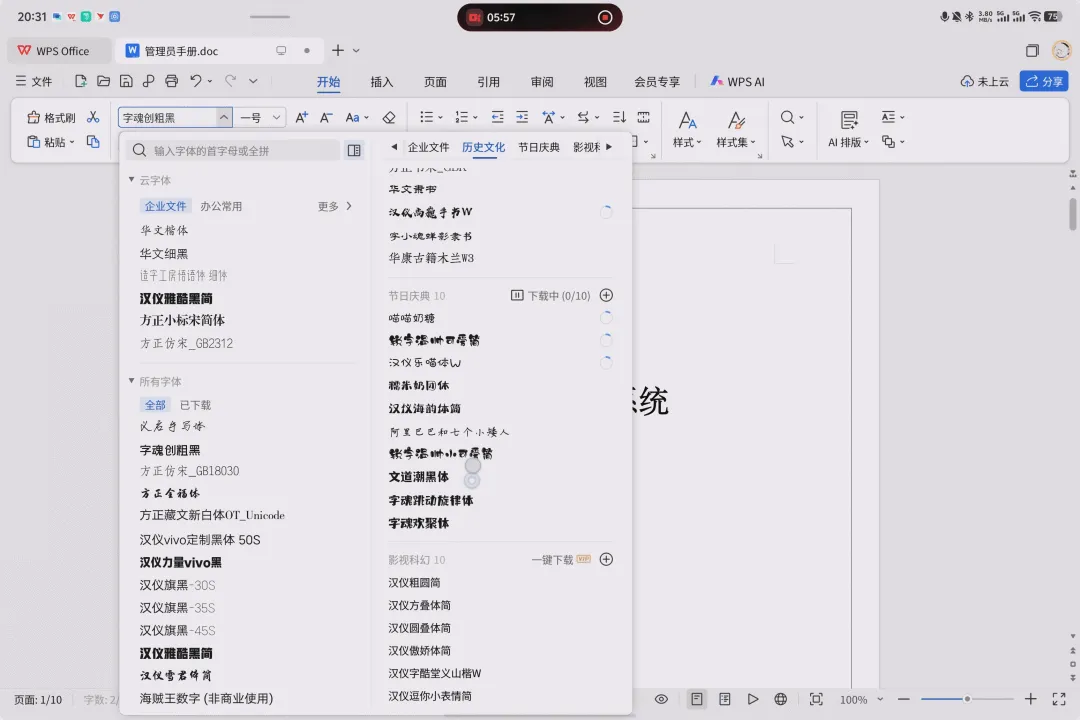Click the 分享 share button
The height and width of the screenshot is (720, 1080).
[x=1044, y=81]
